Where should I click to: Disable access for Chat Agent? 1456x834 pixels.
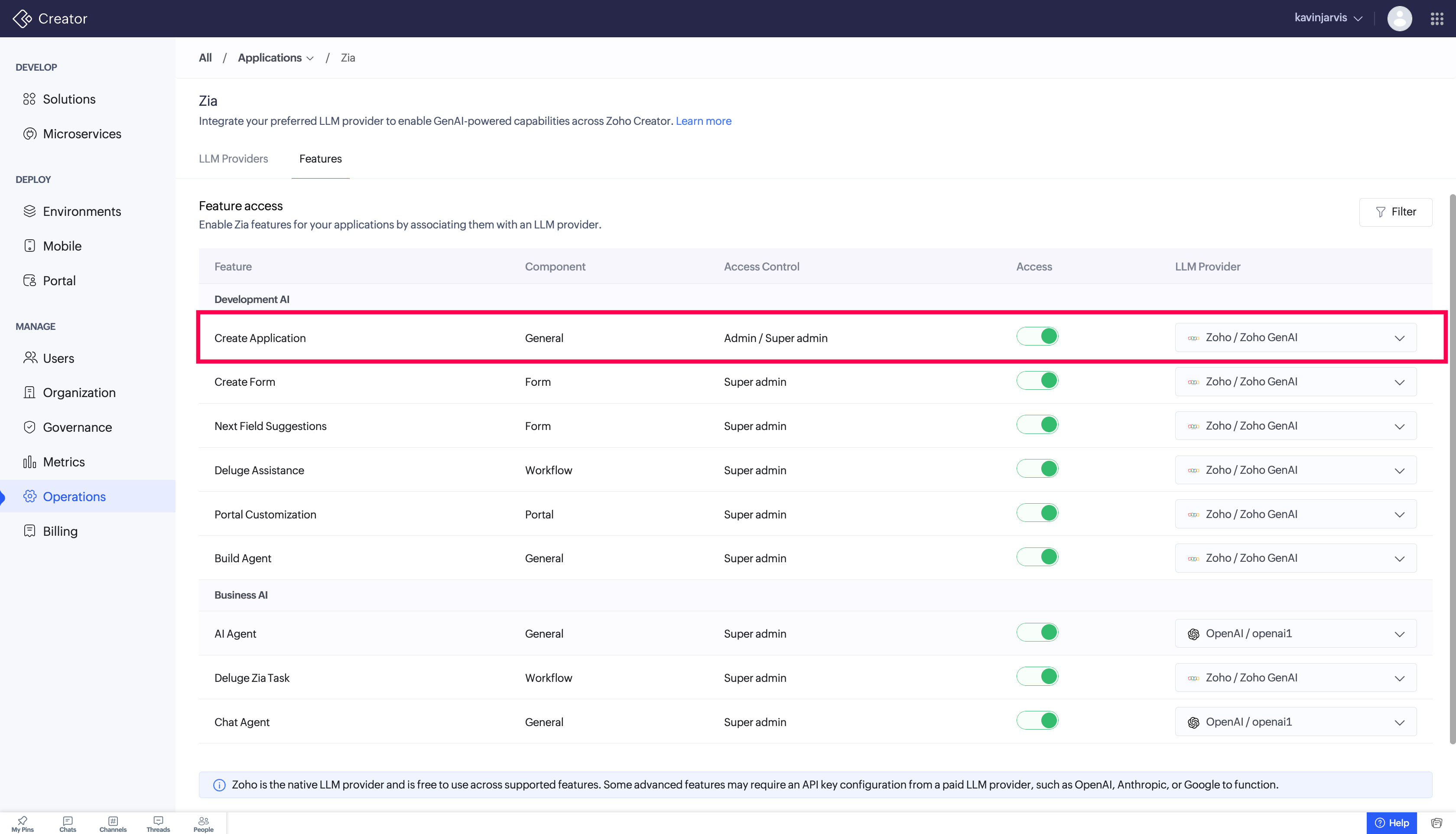tap(1037, 720)
